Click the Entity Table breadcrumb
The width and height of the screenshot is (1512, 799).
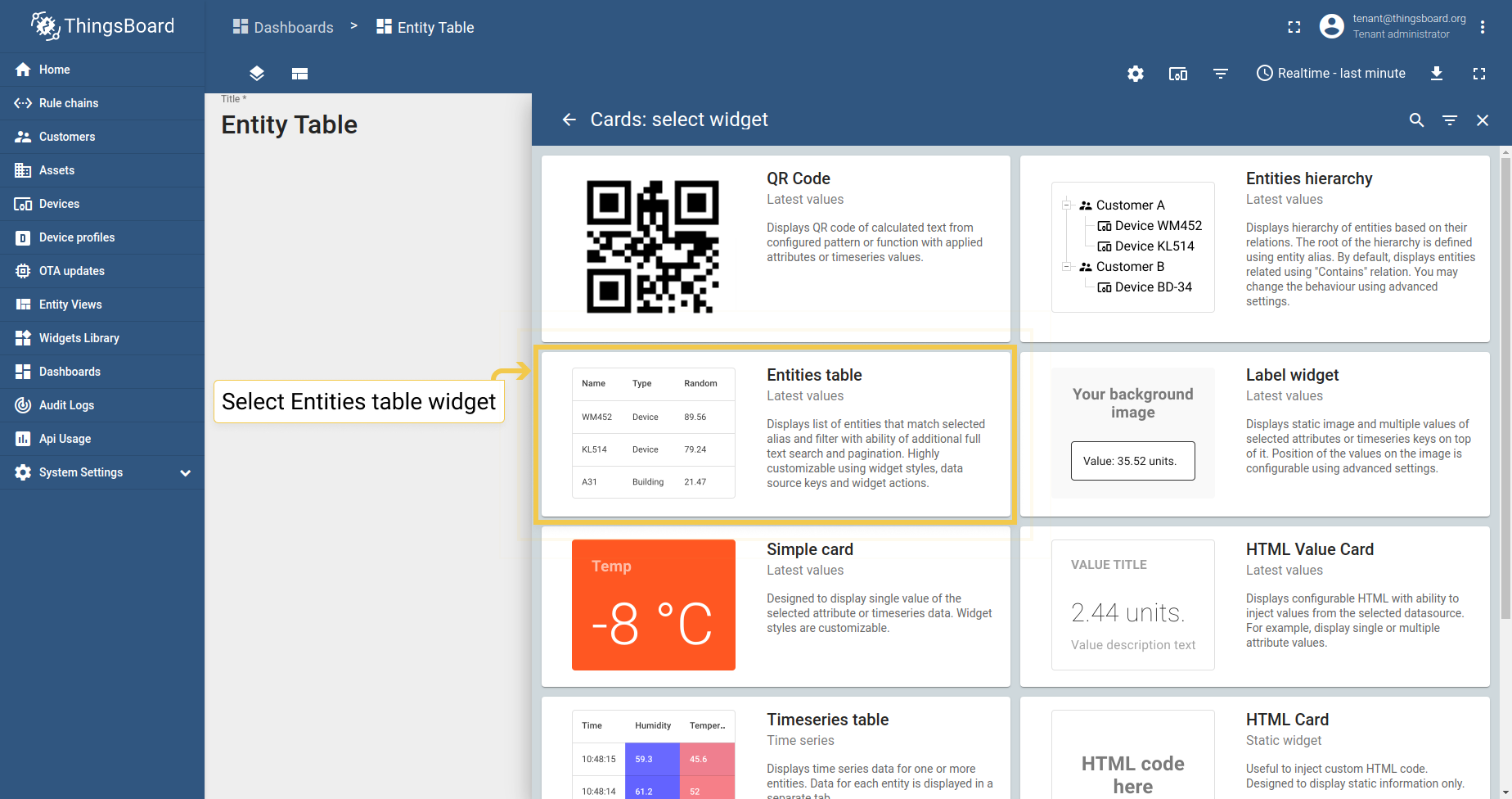click(425, 27)
